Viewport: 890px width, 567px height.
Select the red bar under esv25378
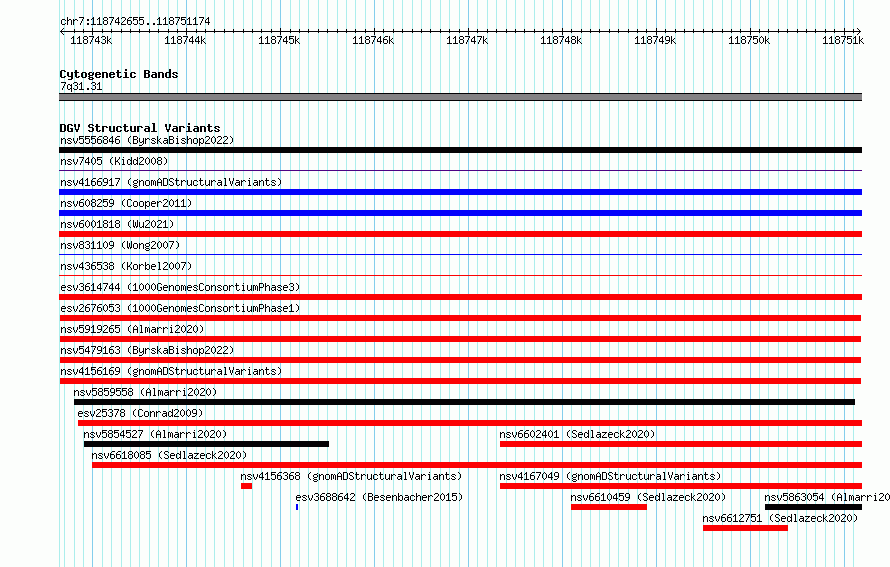[469, 423]
